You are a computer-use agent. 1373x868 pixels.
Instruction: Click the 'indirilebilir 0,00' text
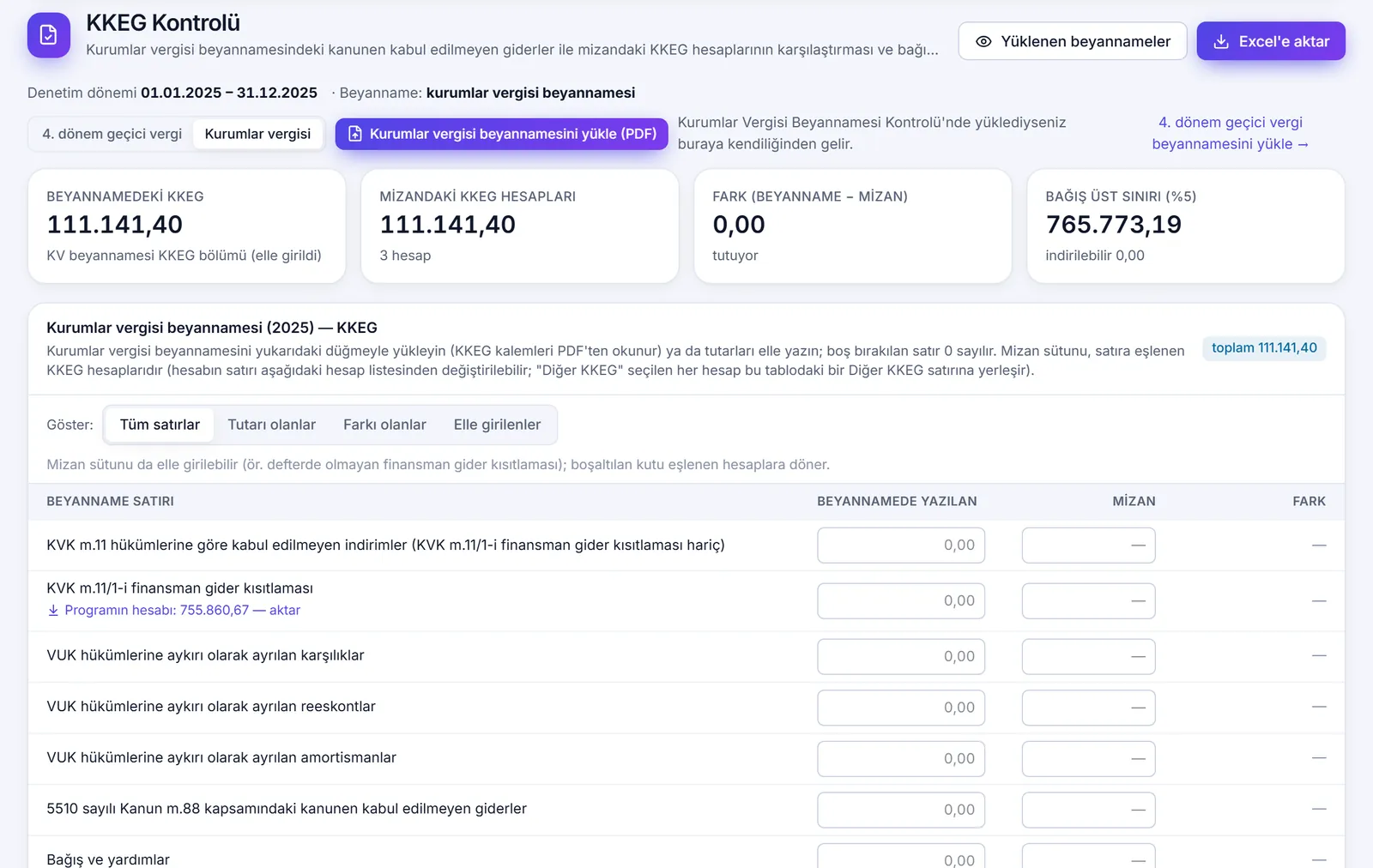click(1095, 256)
